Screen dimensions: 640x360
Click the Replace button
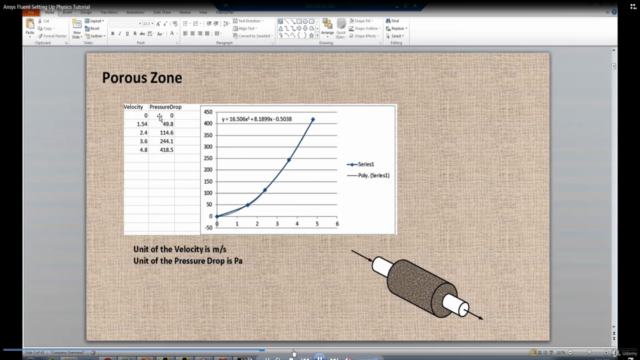[396, 29]
